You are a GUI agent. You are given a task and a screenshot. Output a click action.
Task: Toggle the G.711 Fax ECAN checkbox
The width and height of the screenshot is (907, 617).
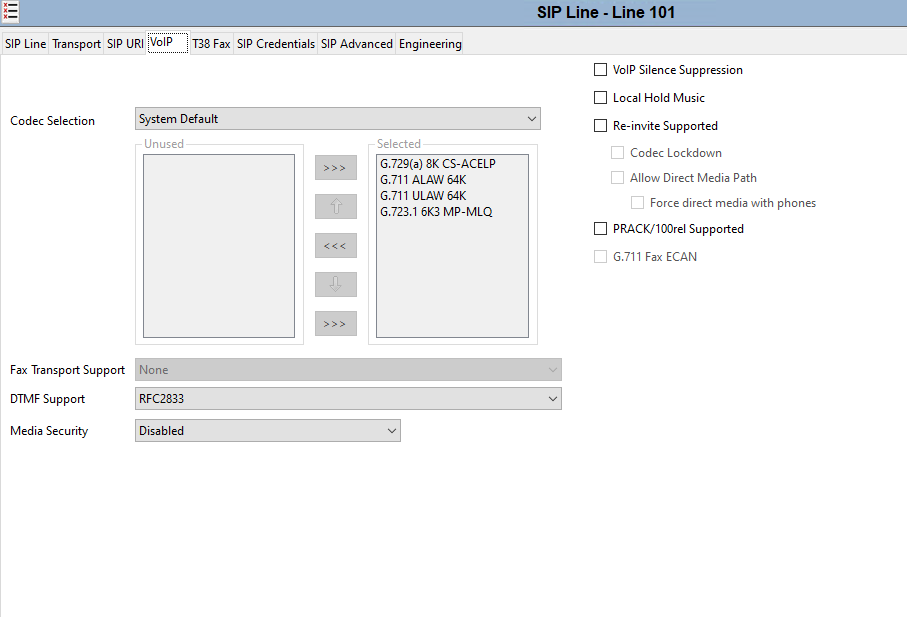pyautogui.click(x=600, y=257)
